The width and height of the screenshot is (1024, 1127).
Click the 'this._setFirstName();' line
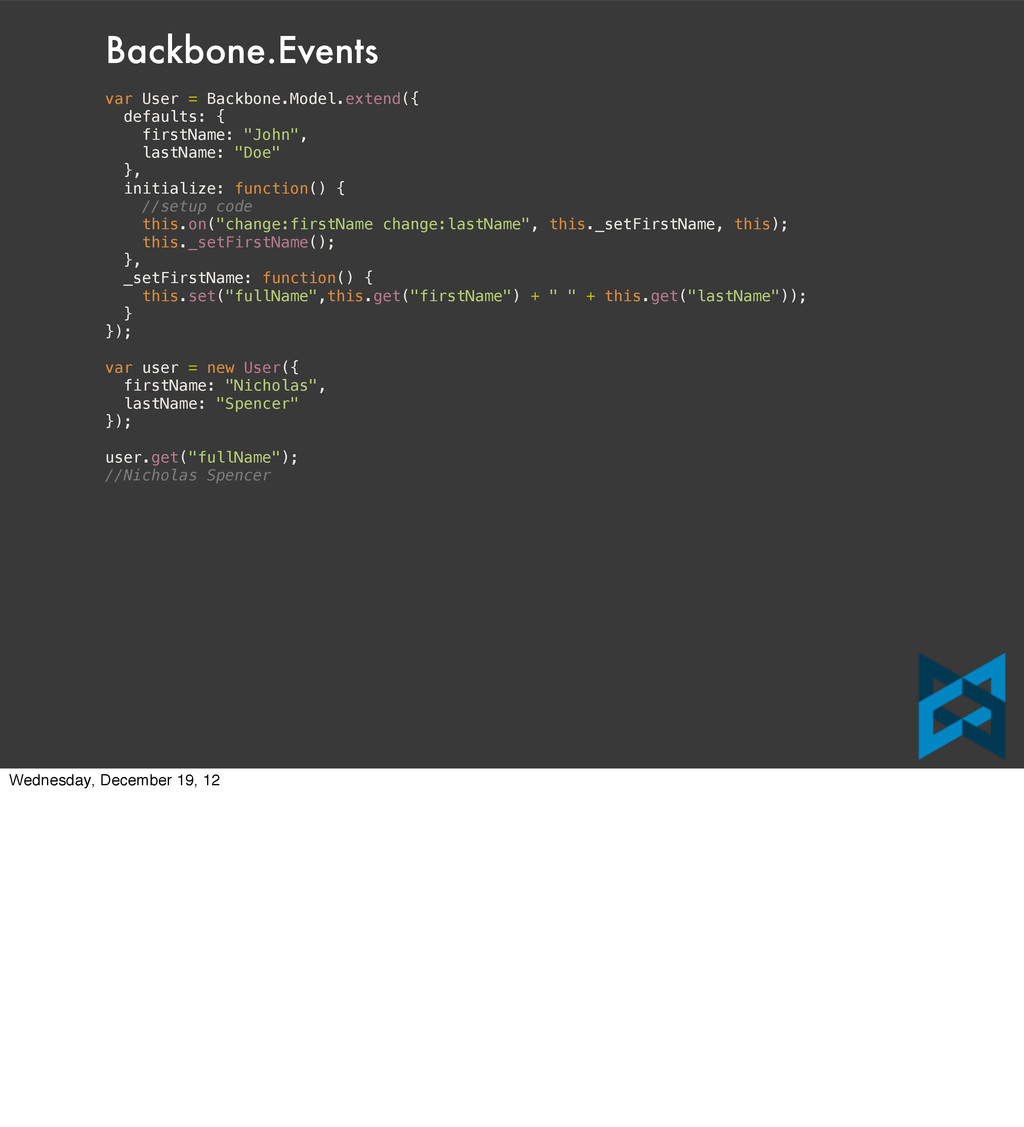pyautogui.click(x=239, y=242)
